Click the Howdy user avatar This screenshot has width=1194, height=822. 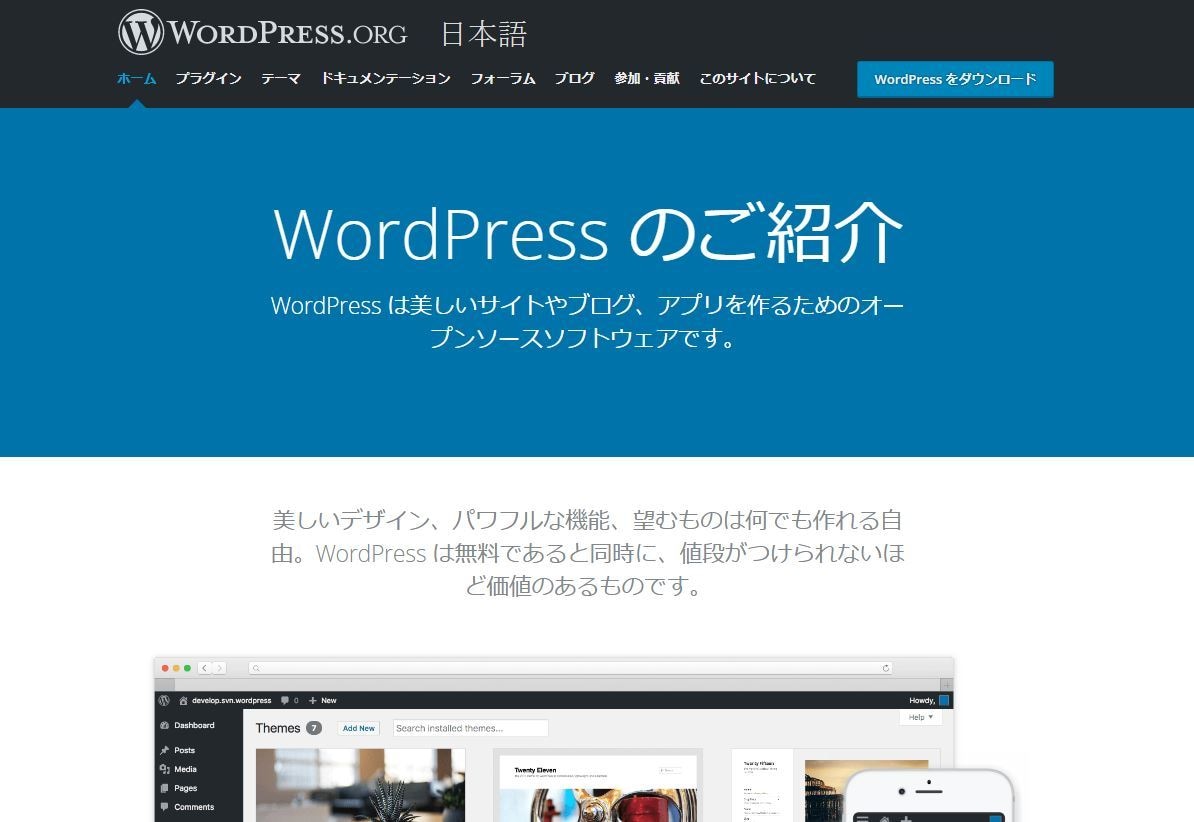click(944, 700)
